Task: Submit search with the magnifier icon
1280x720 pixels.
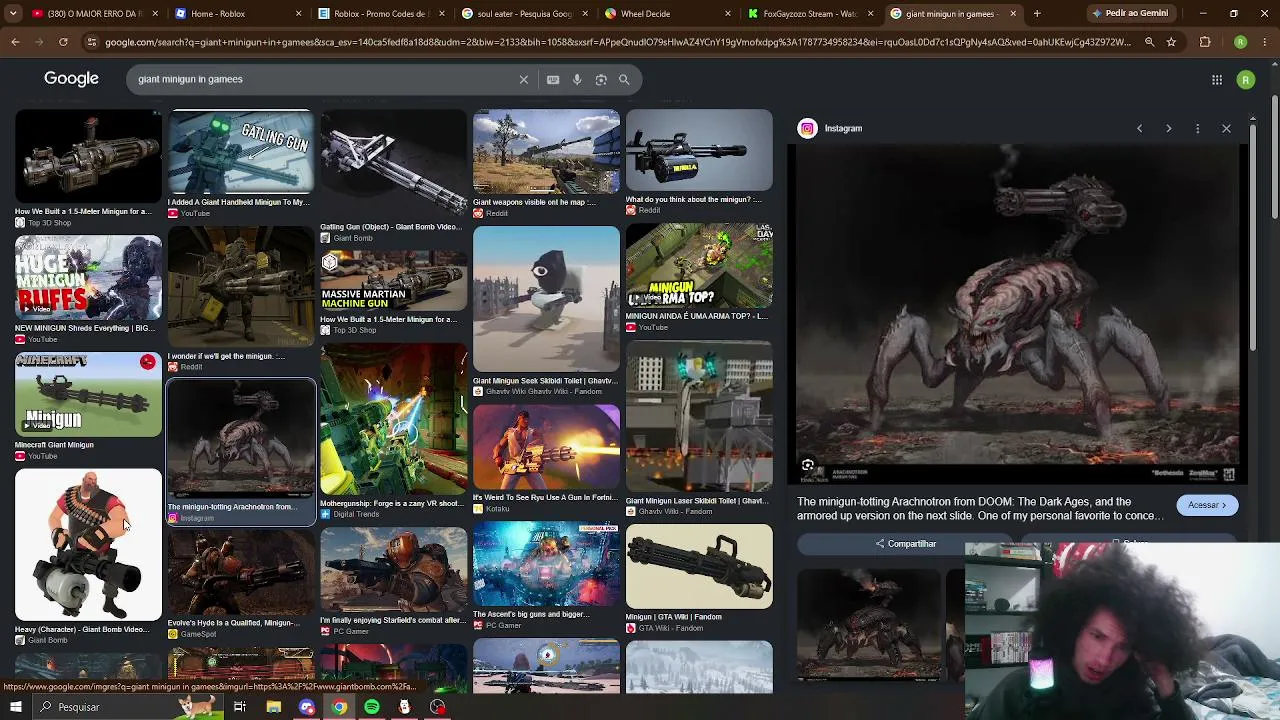Action: tap(624, 79)
